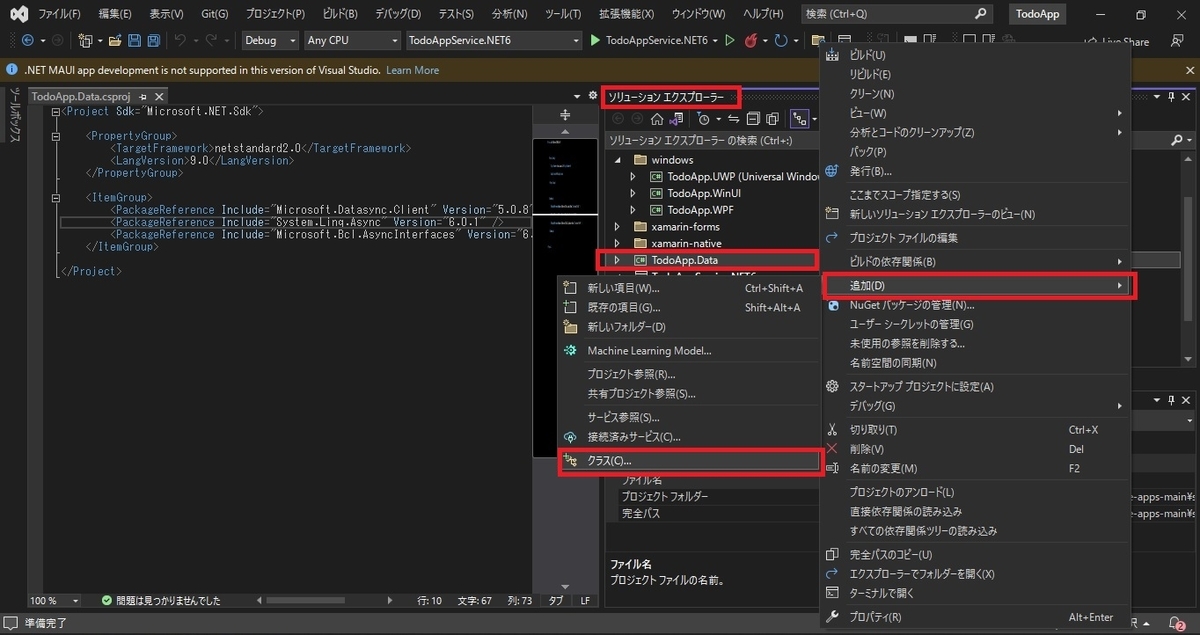Open the Git(G) menu
This screenshot has height=635, width=1200.
click(x=214, y=14)
